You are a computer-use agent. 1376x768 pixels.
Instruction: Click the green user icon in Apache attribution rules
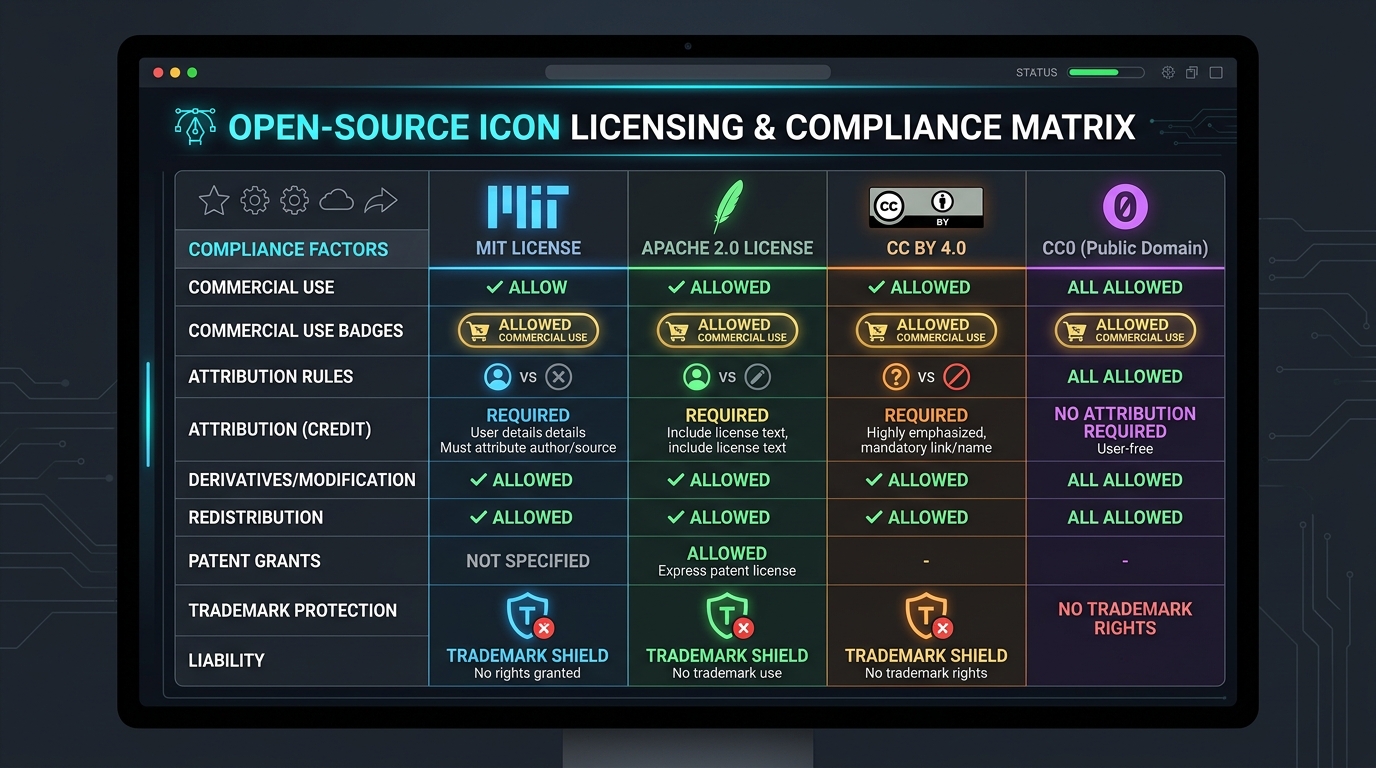[x=696, y=377]
